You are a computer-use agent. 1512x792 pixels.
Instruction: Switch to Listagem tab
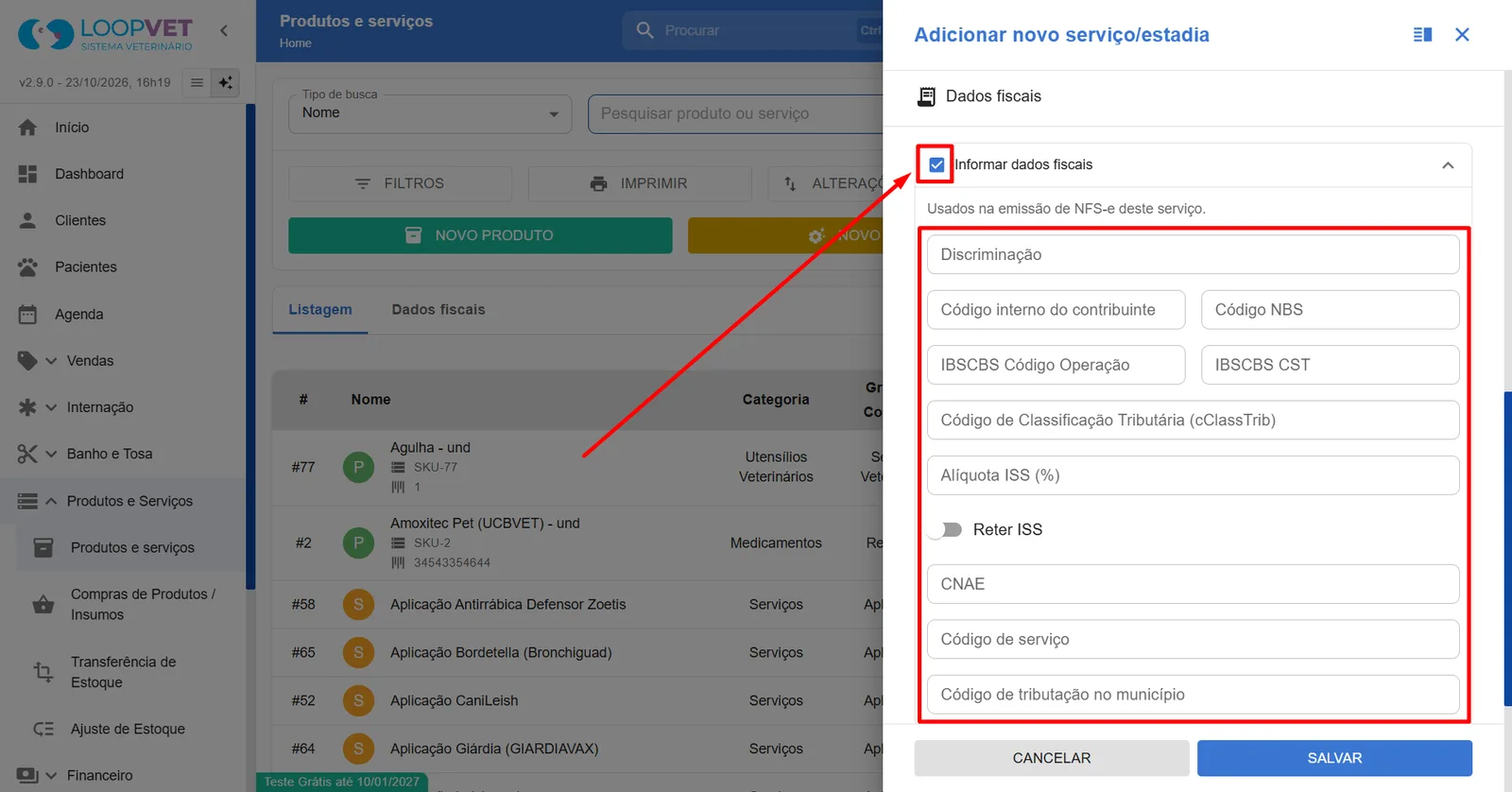[320, 309]
